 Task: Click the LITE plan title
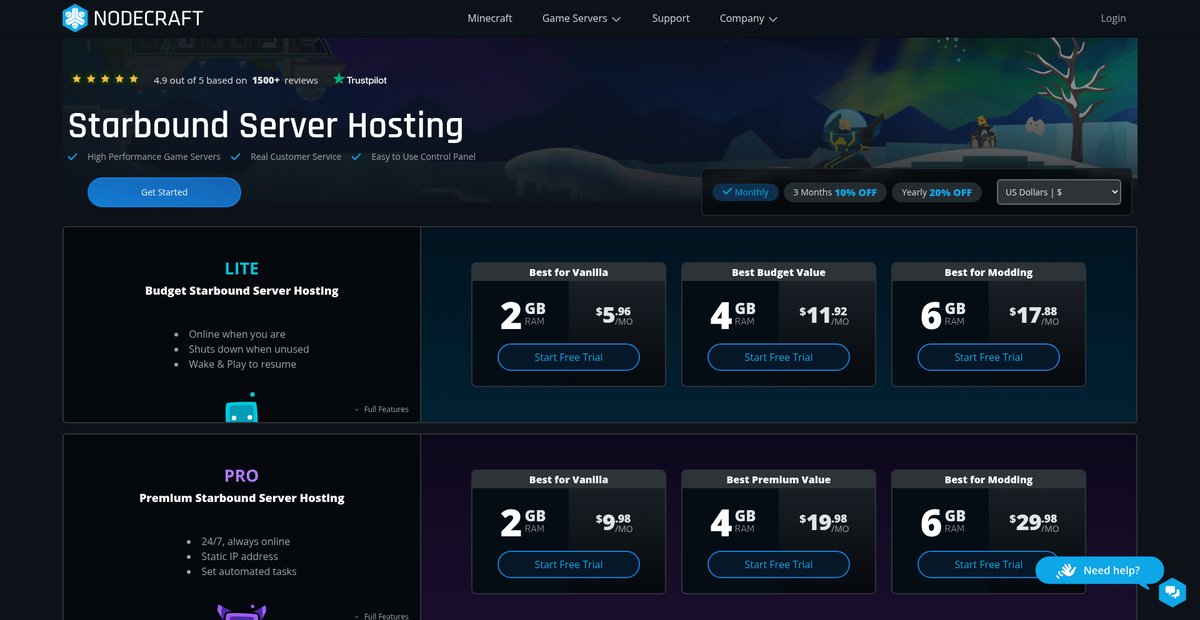point(241,268)
